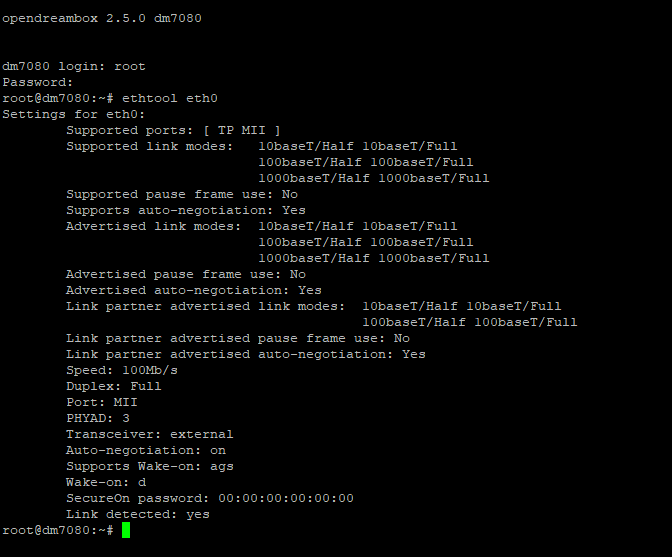672x557 pixels.
Task: Click the "Speed: 100Mb/s" line
Action: (122, 370)
